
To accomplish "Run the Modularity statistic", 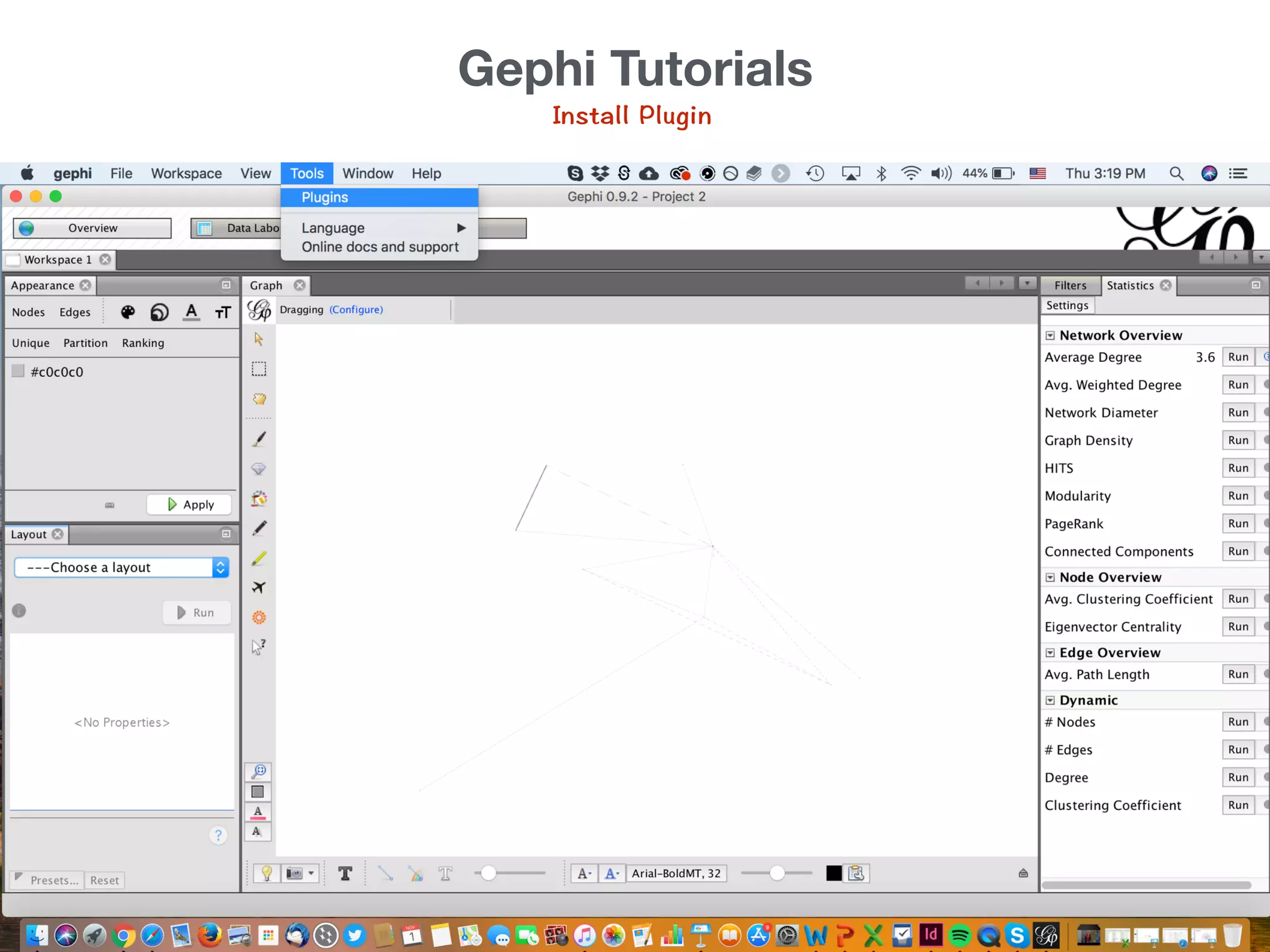I will pyautogui.click(x=1238, y=496).
